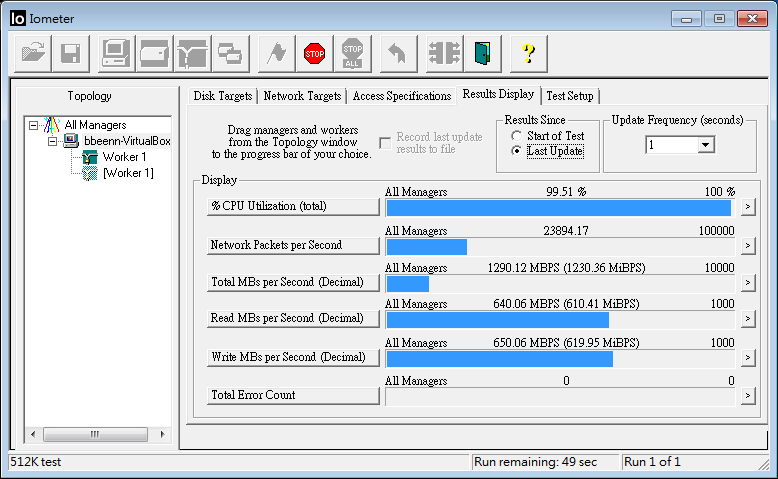
Task: Expand Read MBs per Second details arrow
Action: 748,318
